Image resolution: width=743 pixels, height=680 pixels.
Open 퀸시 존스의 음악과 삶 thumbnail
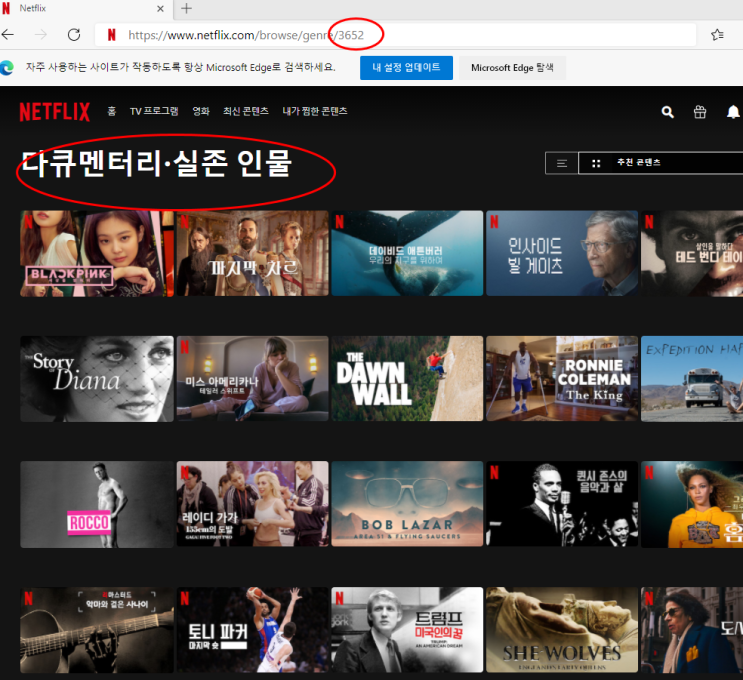562,504
